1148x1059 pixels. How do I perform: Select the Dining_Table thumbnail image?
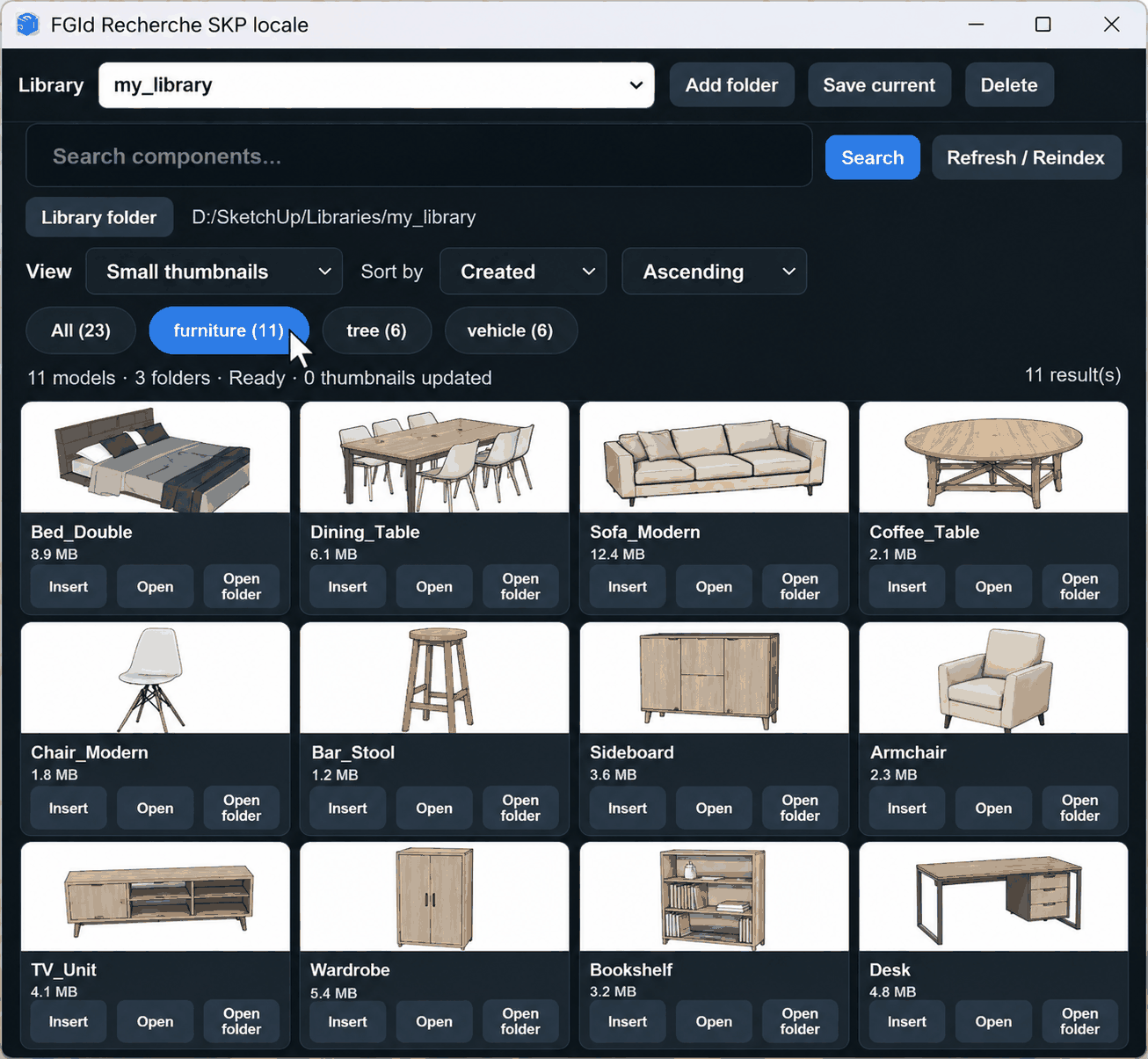pyautogui.click(x=434, y=458)
